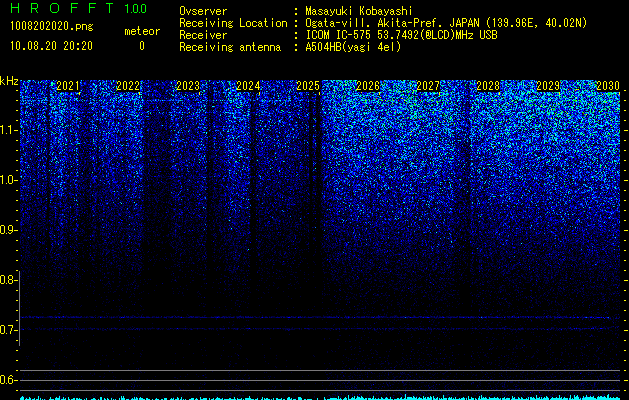This screenshot has width=629, height=400.
Task: Click time marker 2022
Action: tap(128, 86)
